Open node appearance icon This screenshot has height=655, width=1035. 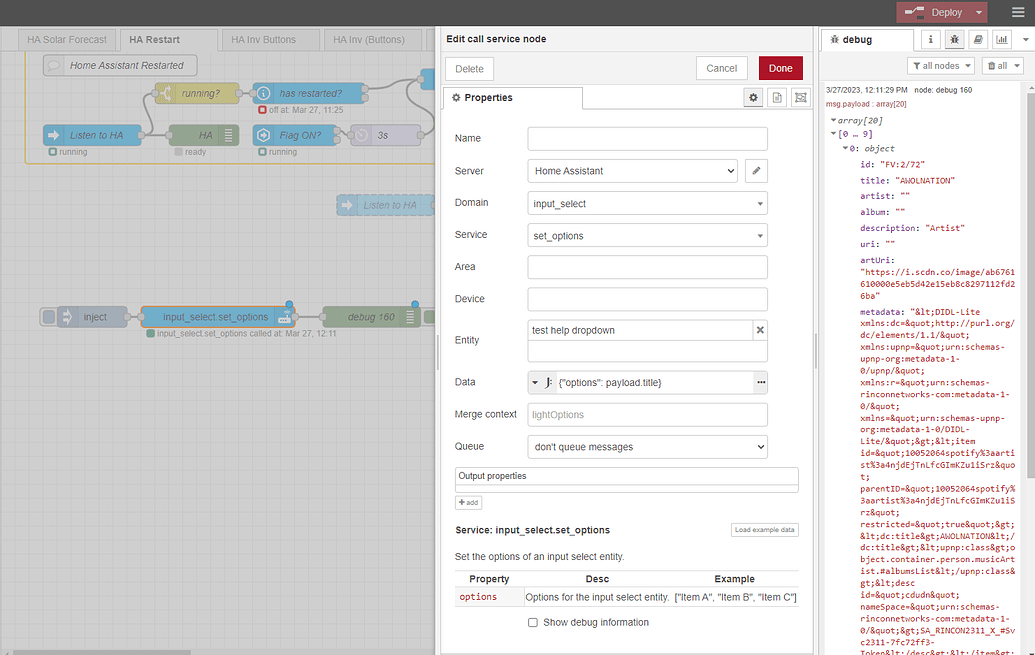[x=801, y=98]
